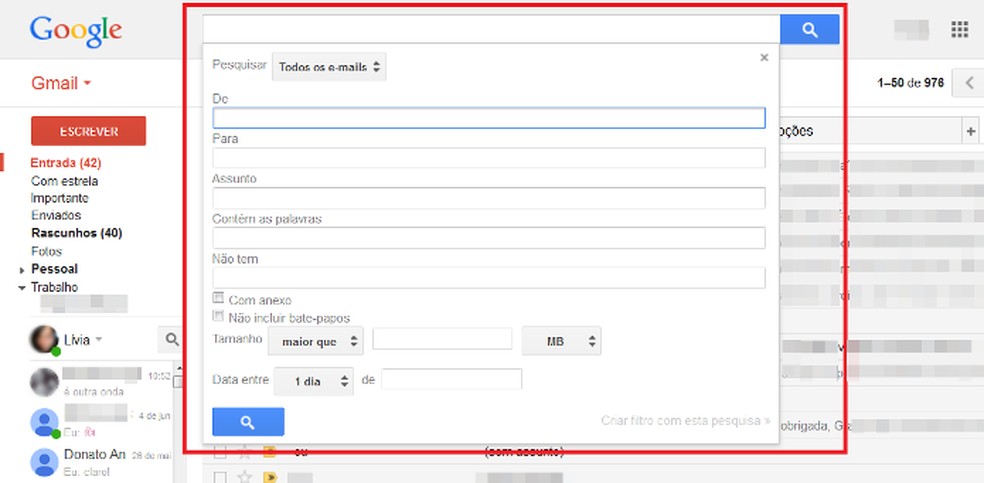Viewport: 984px width, 483px height.
Task: Open the Trabalho label
Action: coord(55,287)
